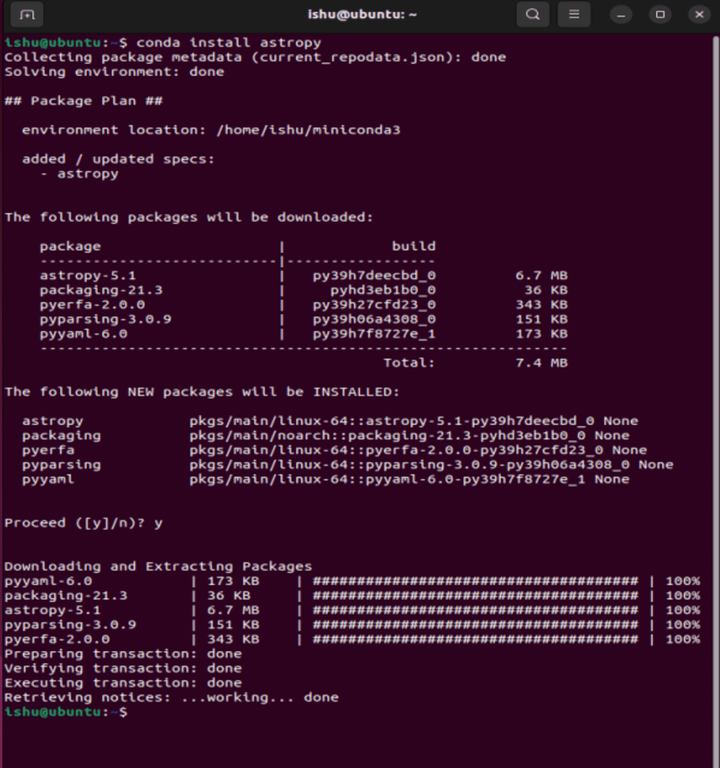Close the terminal window

coord(699,15)
